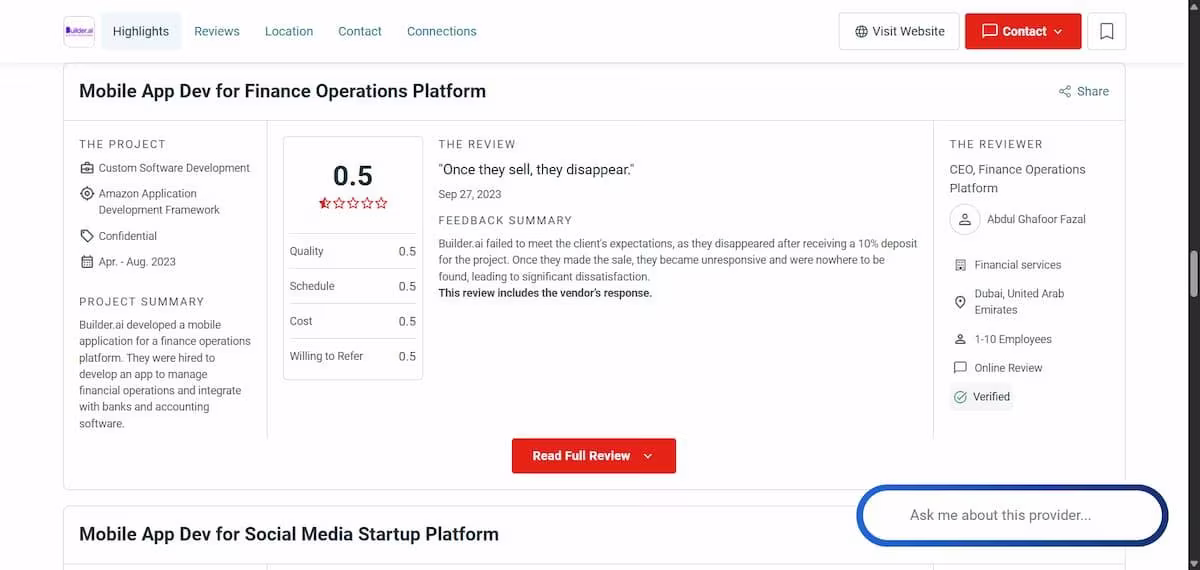Switch to the Reviews tab
Viewport: 1200px width, 570px height.
coord(217,31)
